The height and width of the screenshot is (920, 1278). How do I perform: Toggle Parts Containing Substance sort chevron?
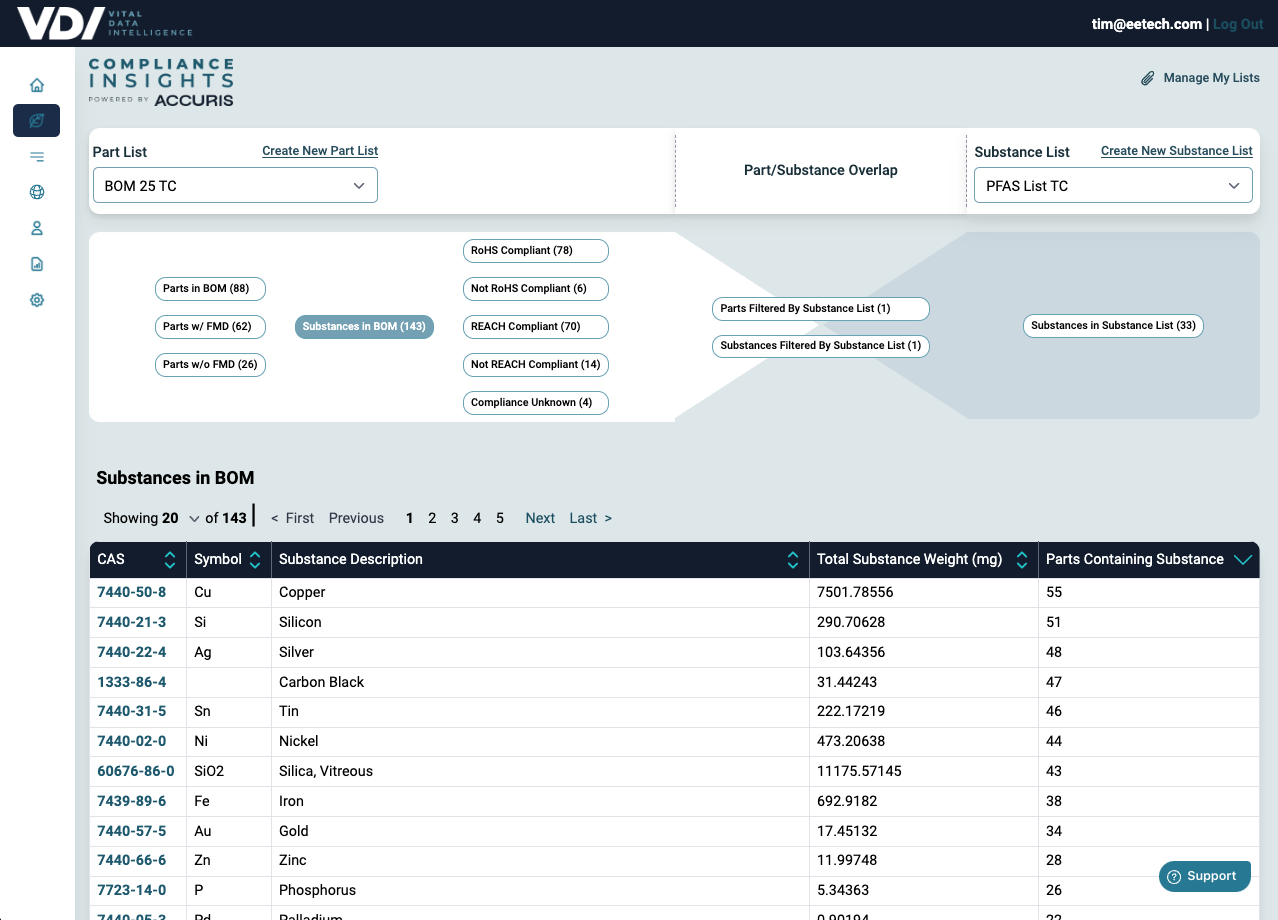(1243, 560)
